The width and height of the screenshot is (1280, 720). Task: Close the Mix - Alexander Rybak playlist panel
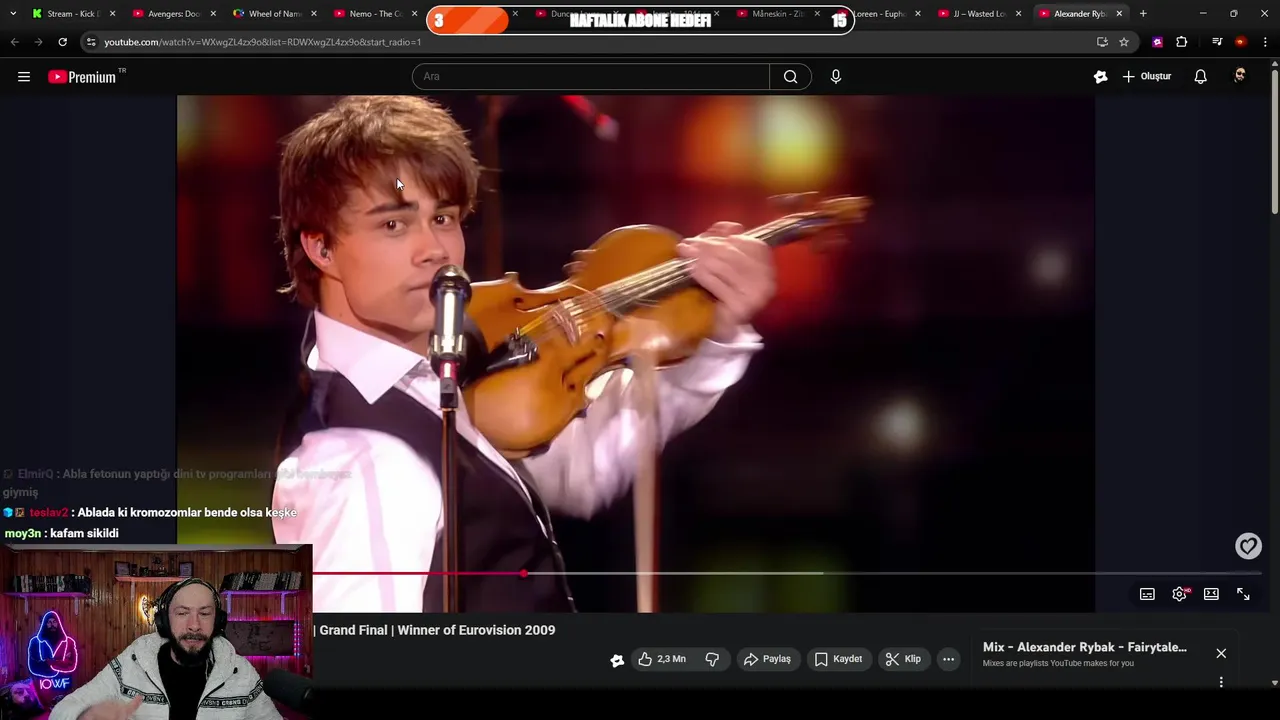click(x=1221, y=653)
